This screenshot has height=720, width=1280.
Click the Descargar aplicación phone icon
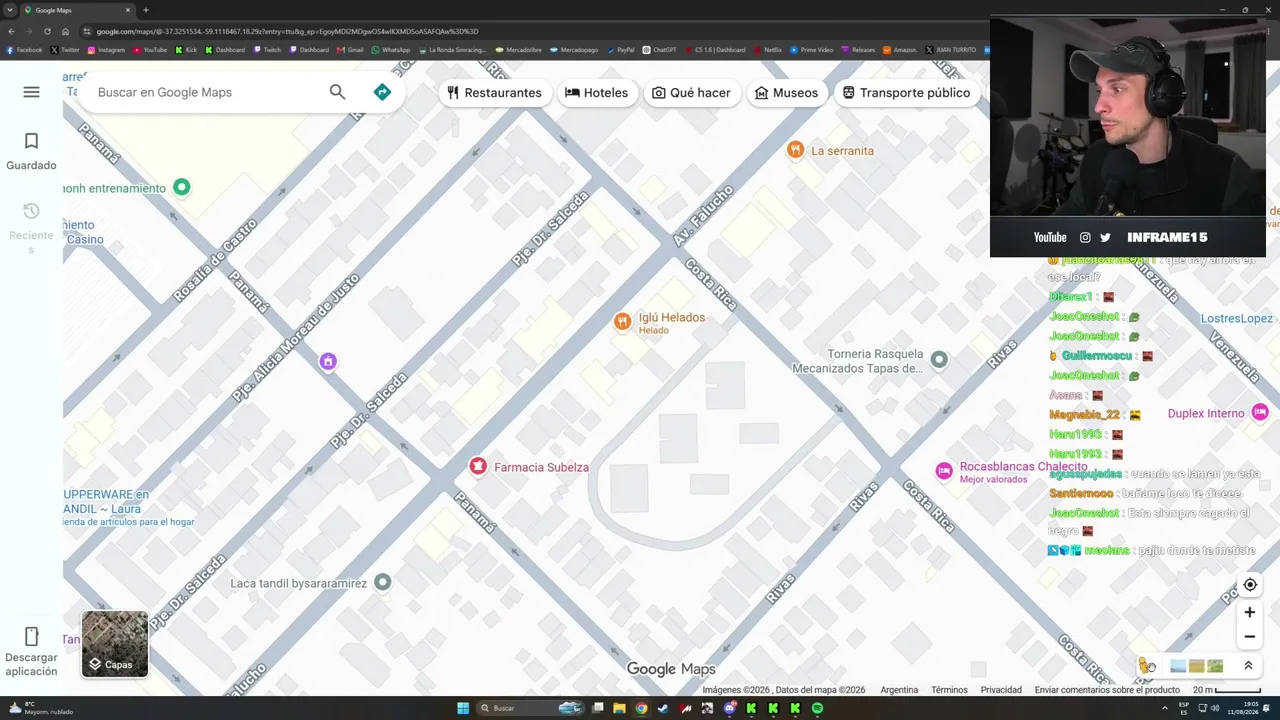point(31,637)
